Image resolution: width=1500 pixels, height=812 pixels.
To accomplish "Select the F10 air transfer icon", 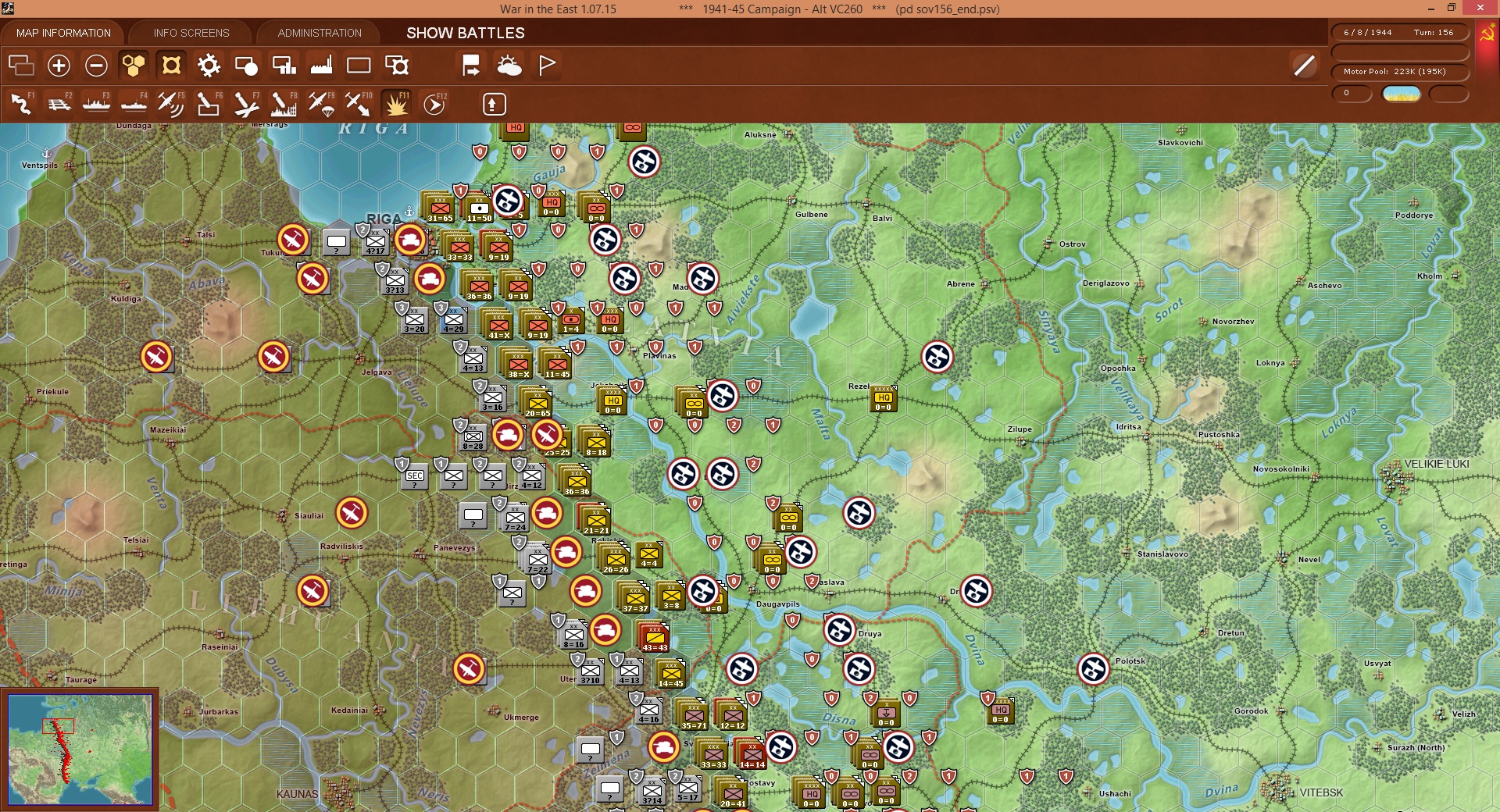I will [x=359, y=104].
